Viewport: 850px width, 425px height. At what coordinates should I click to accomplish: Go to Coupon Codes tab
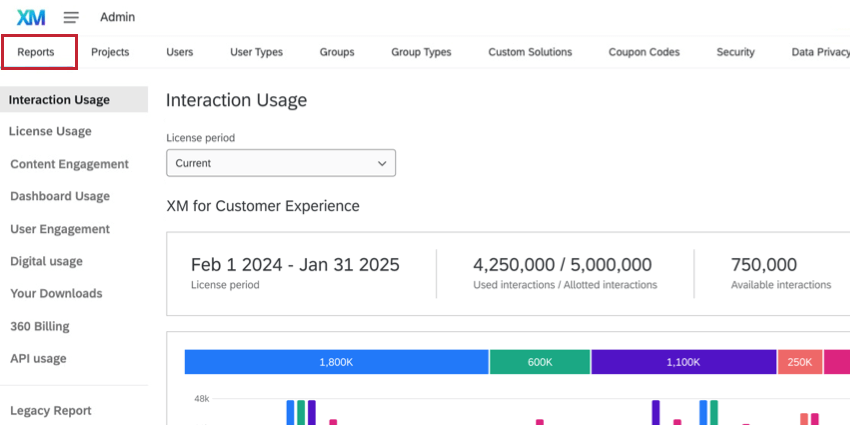[x=644, y=52]
